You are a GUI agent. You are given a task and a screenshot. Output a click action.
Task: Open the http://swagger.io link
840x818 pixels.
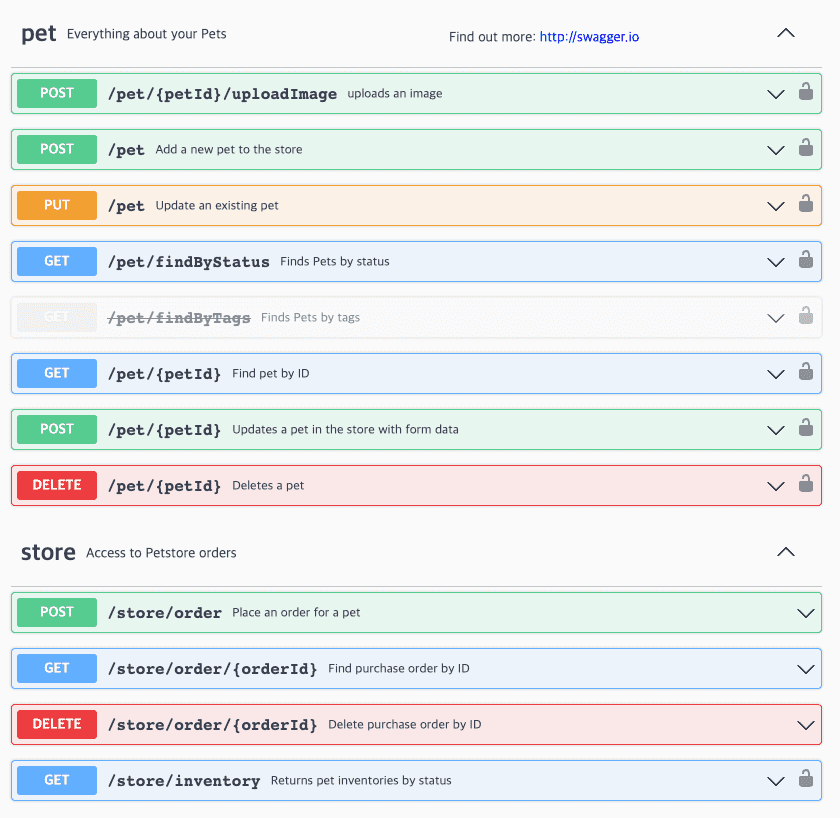point(589,37)
